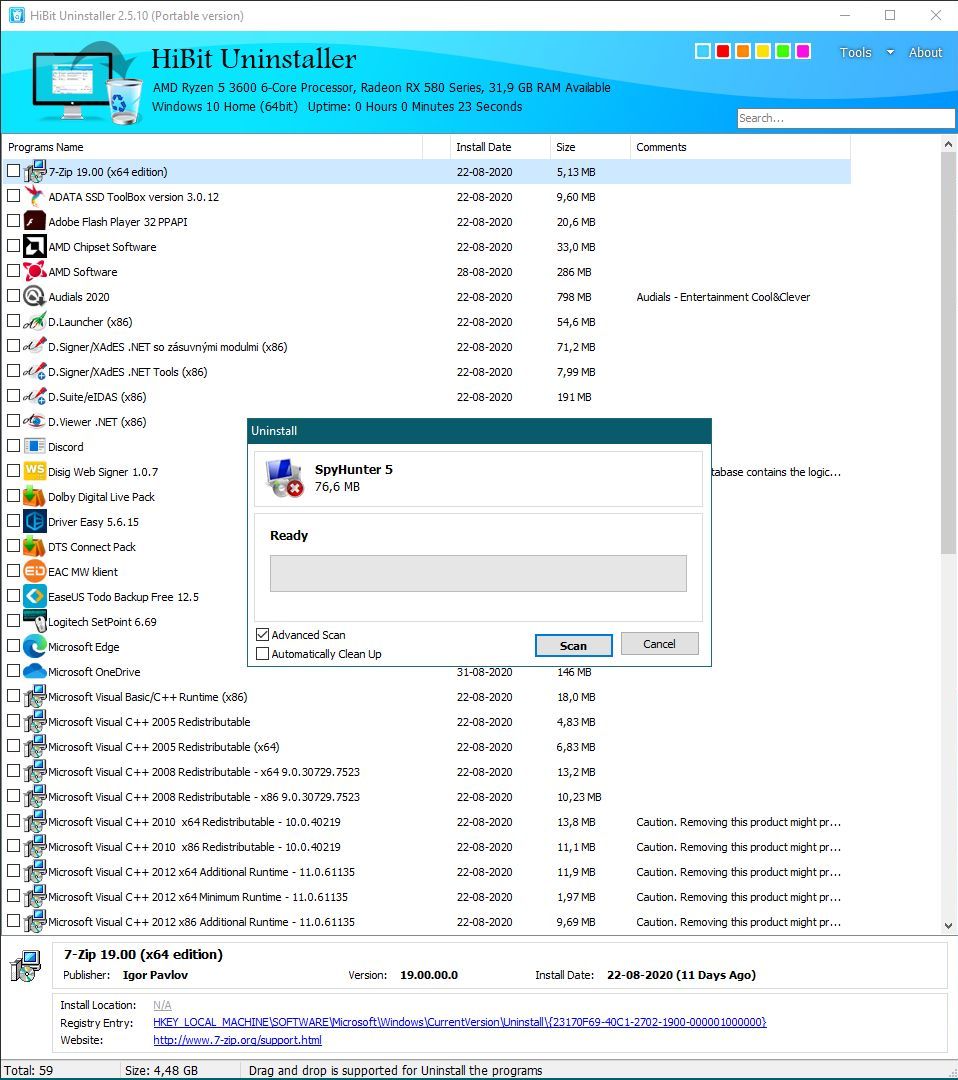Click the D.Signer/XAdES .NET Tools icon
958x1080 pixels.
click(34, 371)
